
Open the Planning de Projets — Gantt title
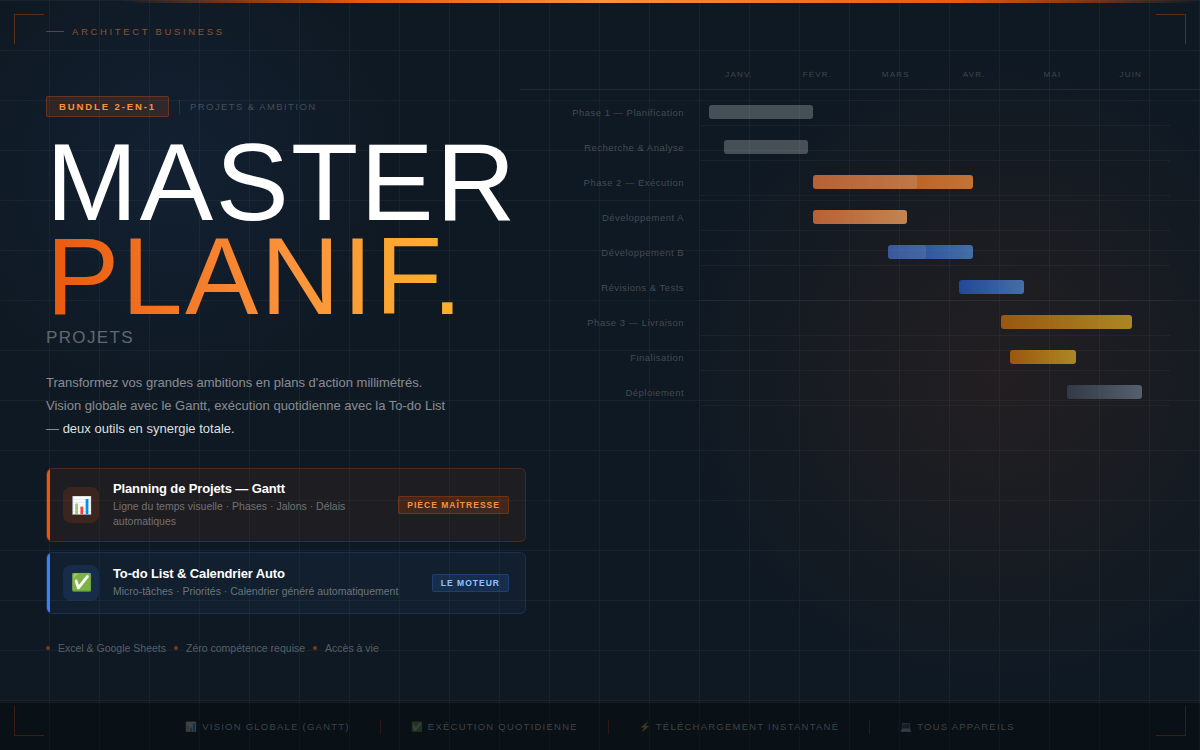[199, 489]
